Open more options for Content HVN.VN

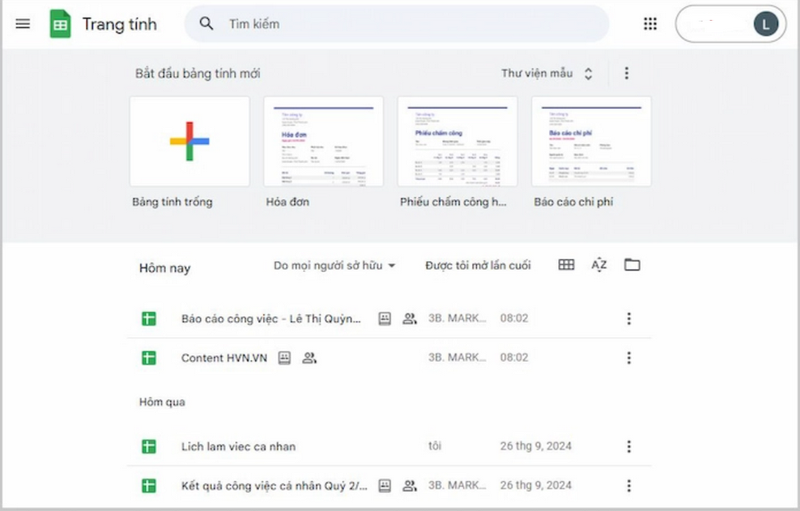click(x=629, y=358)
